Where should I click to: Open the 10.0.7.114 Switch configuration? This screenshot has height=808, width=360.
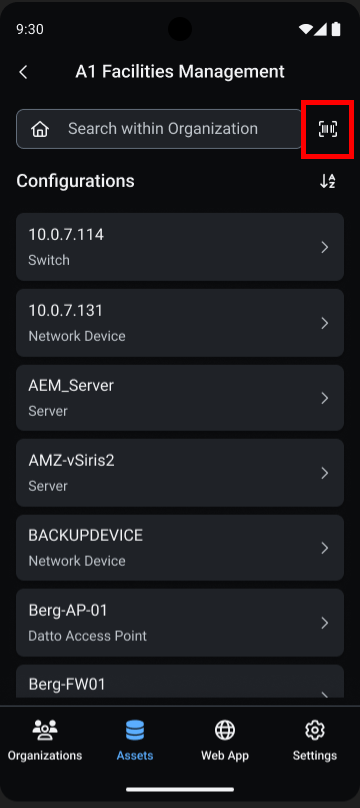point(180,247)
